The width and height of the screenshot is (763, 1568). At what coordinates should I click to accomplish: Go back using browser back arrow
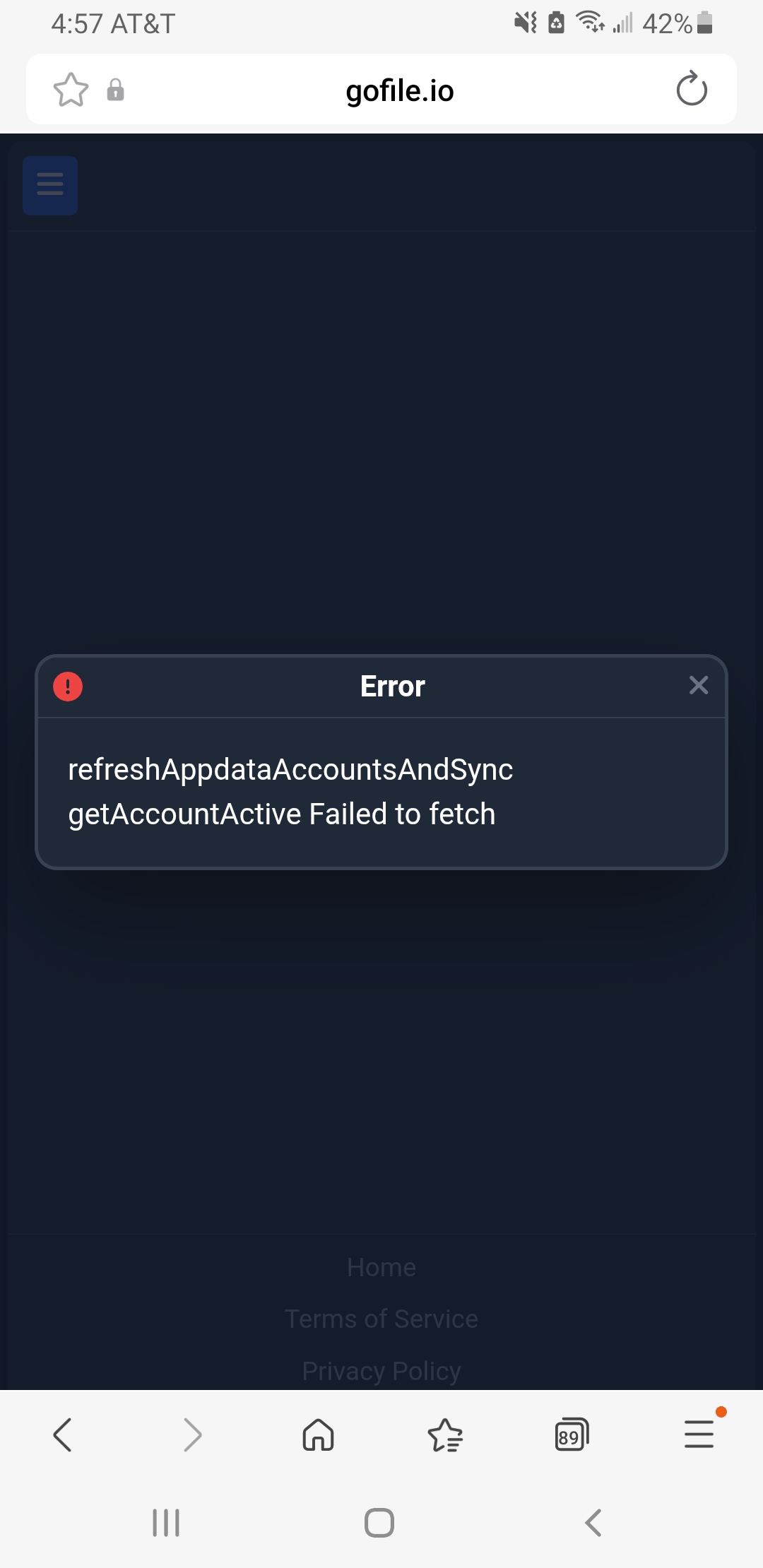pos(63,1435)
